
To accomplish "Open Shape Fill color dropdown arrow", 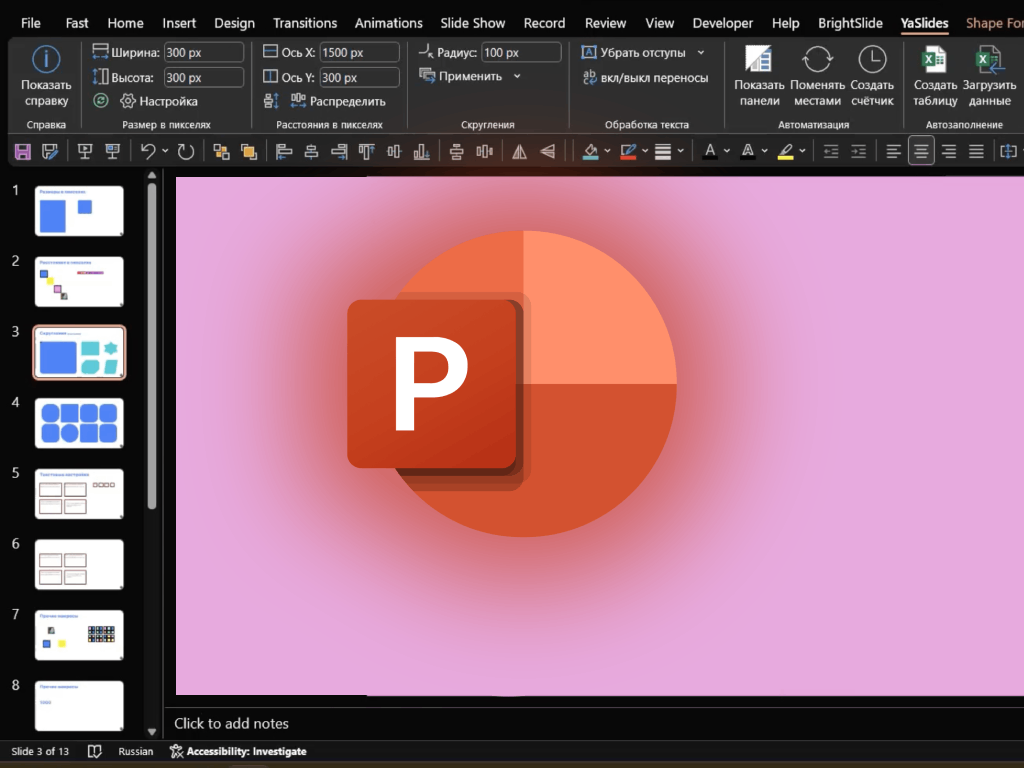I will [607, 152].
